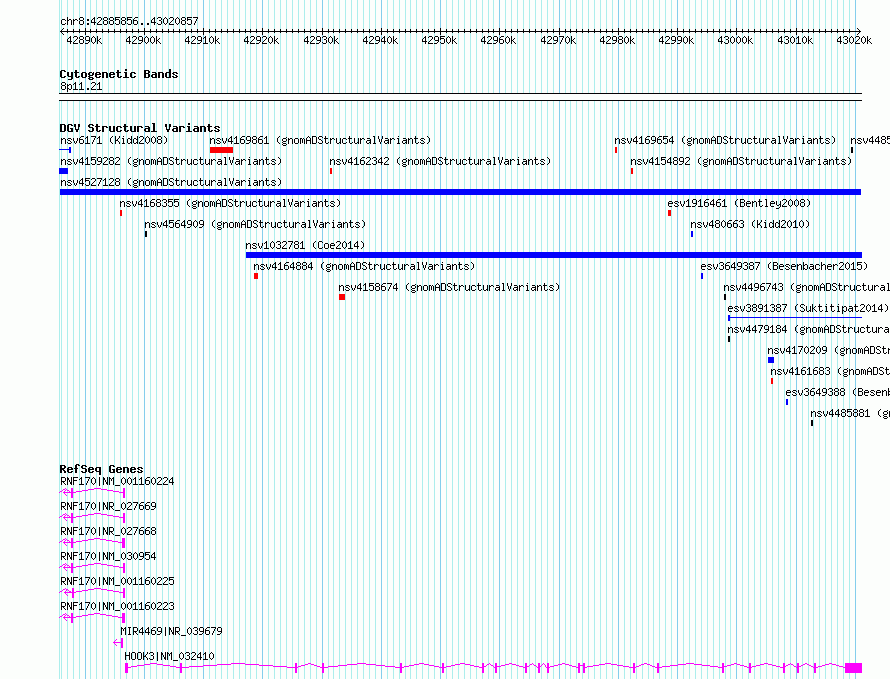Click the 8p11.21 cytogenetic band label
The width and height of the screenshot is (890, 679).
click(x=81, y=86)
